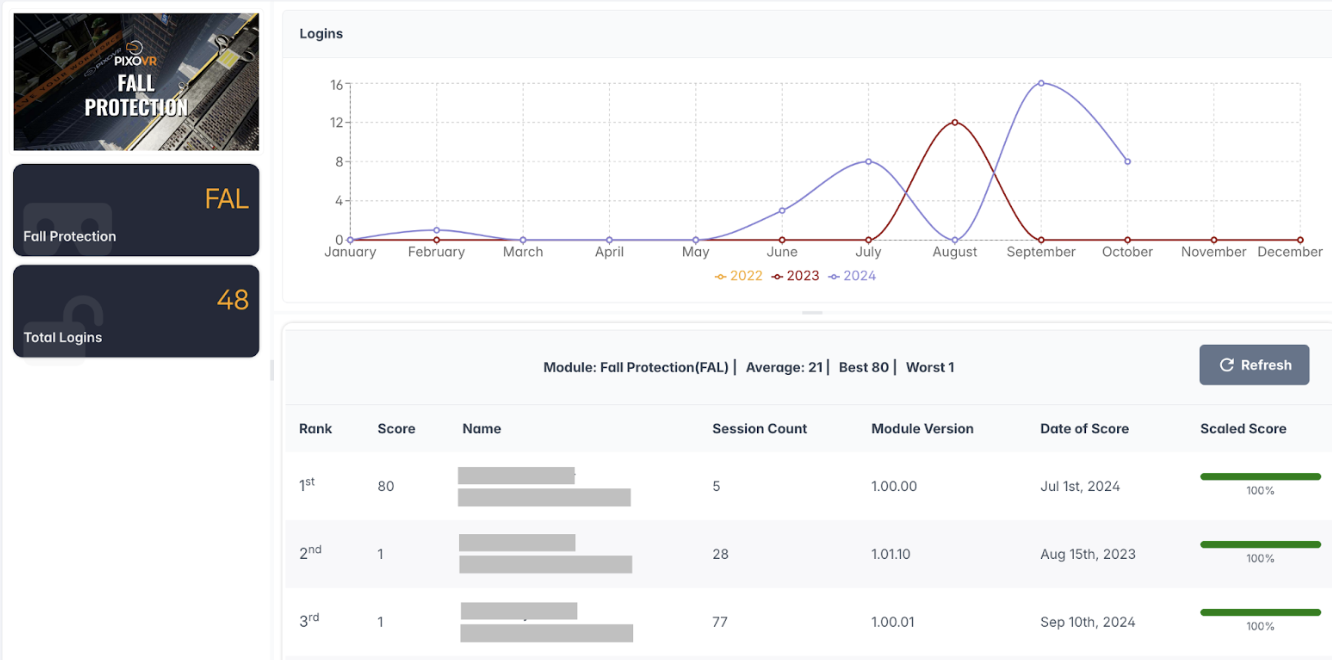Click the Rank column header
This screenshot has height=662, width=1332.
tap(315, 429)
